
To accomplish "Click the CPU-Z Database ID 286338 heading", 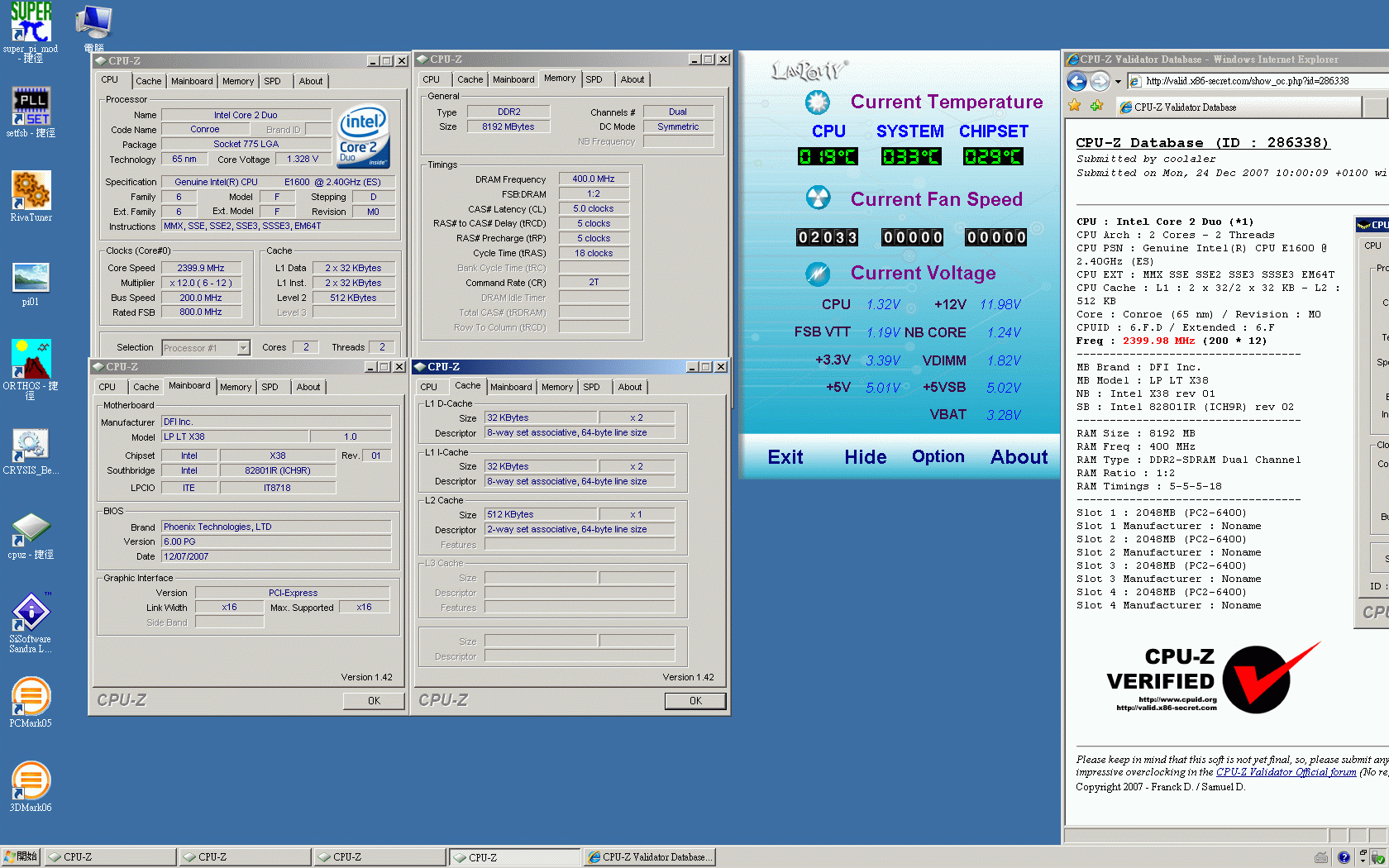I will pyautogui.click(x=1202, y=143).
